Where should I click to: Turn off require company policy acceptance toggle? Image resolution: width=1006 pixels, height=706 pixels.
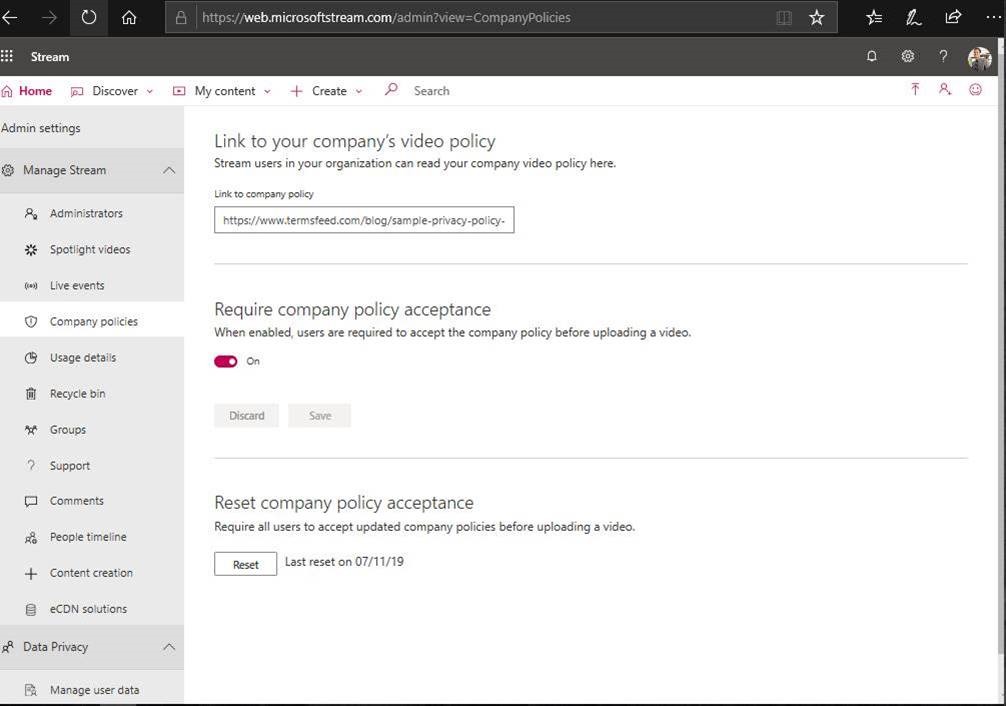226,361
